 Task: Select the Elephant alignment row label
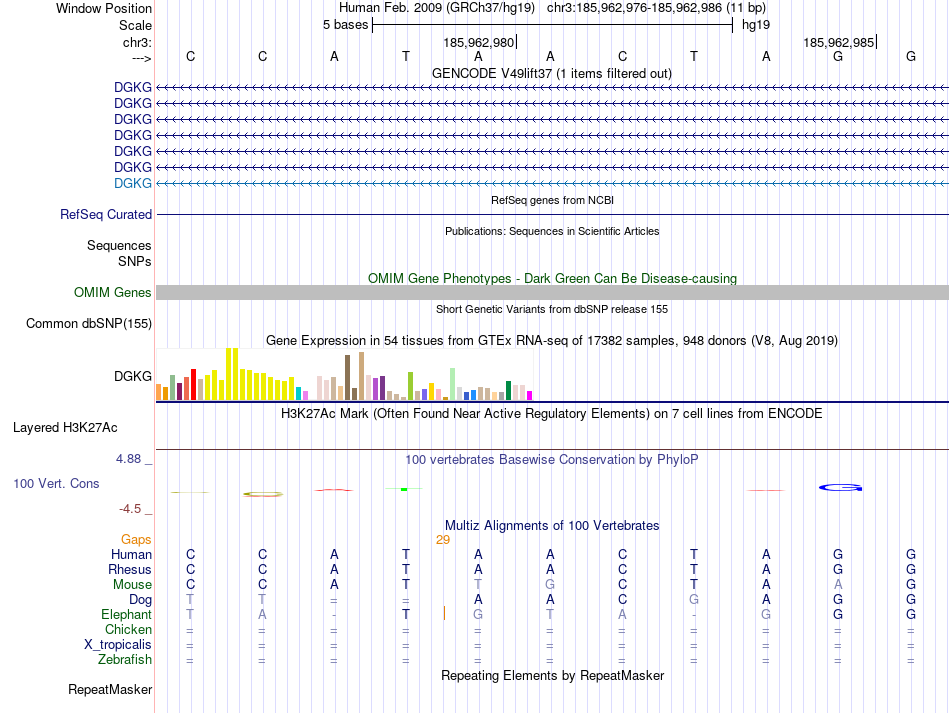[x=126, y=614]
